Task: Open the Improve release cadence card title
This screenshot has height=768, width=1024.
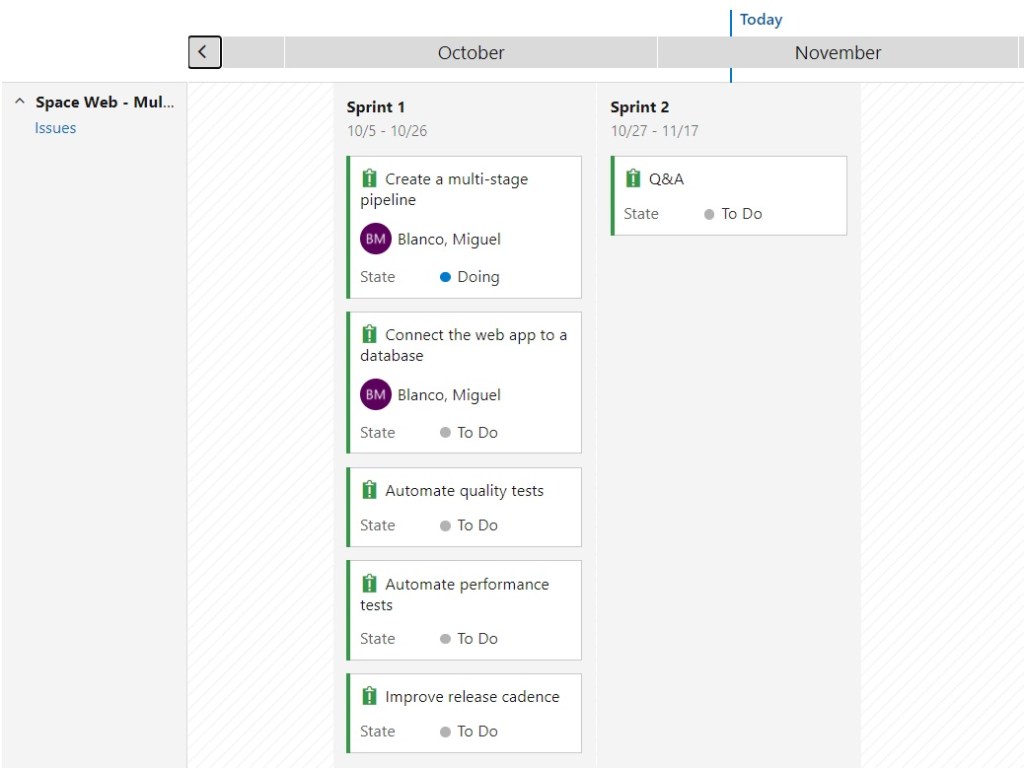Action: [x=472, y=697]
